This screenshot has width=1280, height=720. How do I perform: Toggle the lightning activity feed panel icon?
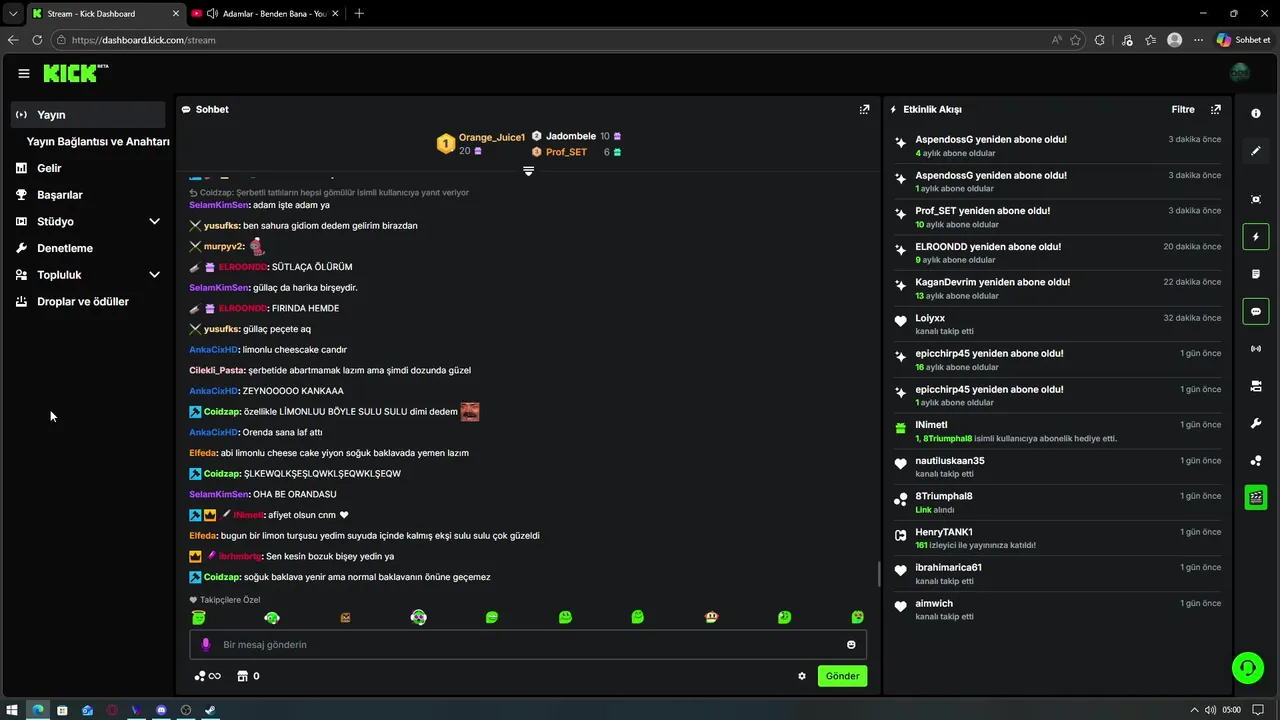(1256, 237)
